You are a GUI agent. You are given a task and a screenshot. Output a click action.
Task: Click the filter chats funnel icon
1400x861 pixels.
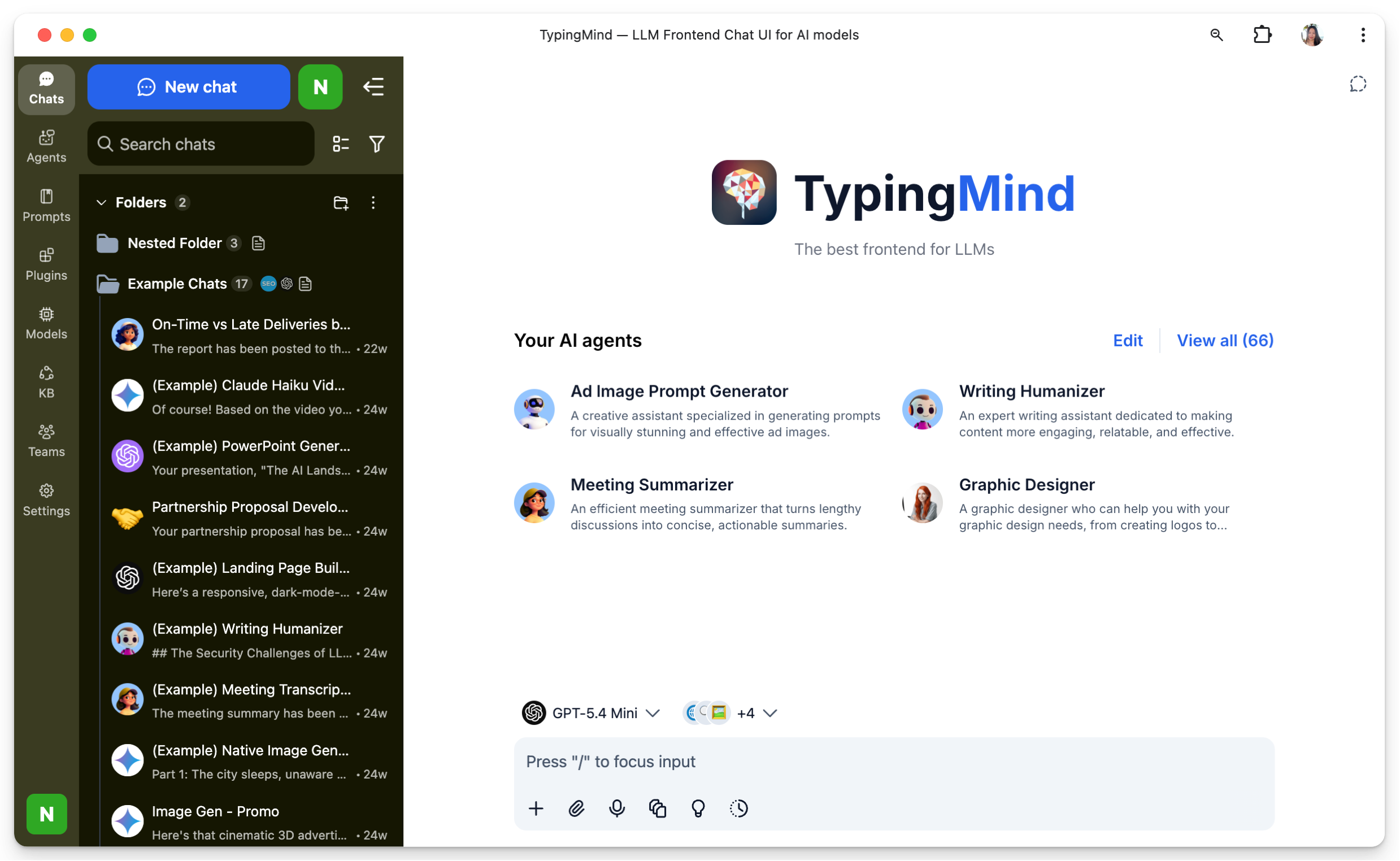377,144
